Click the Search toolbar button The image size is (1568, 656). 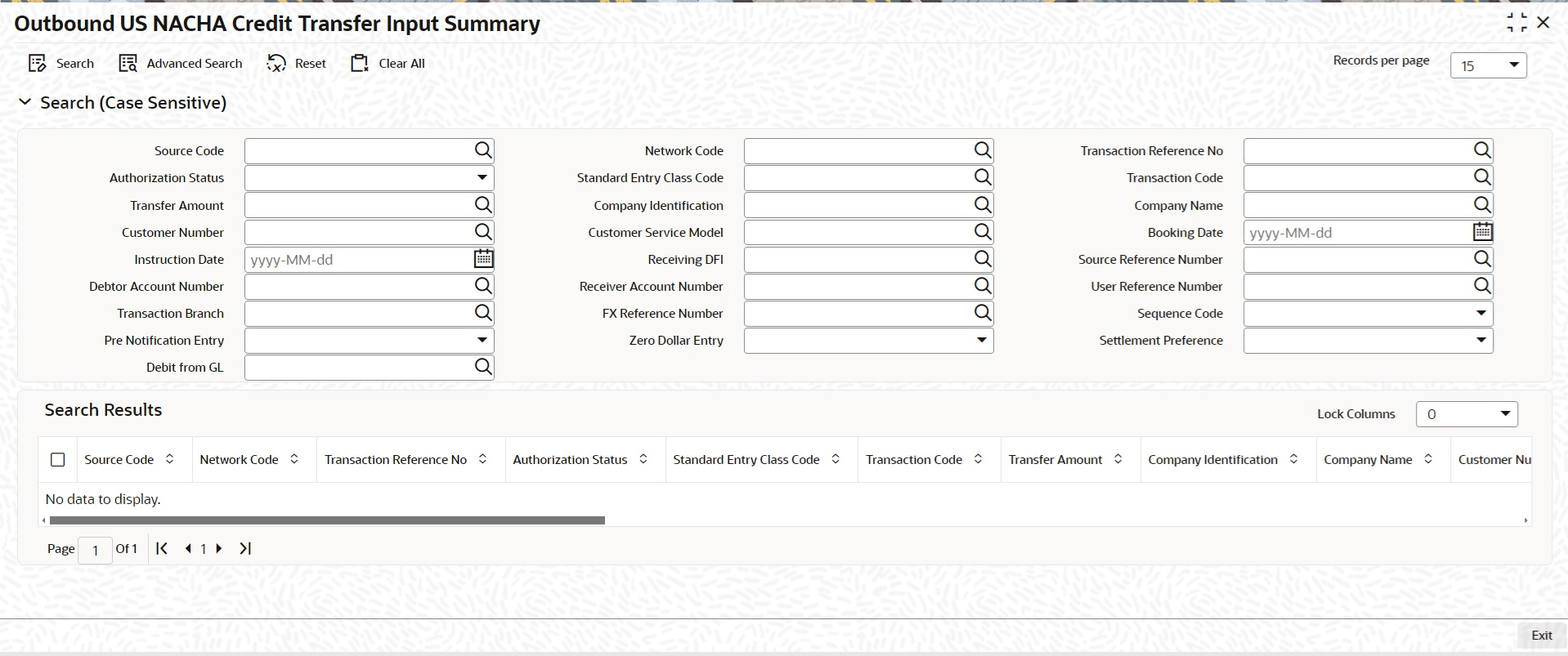pyautogui.click(x=61, y=64)
